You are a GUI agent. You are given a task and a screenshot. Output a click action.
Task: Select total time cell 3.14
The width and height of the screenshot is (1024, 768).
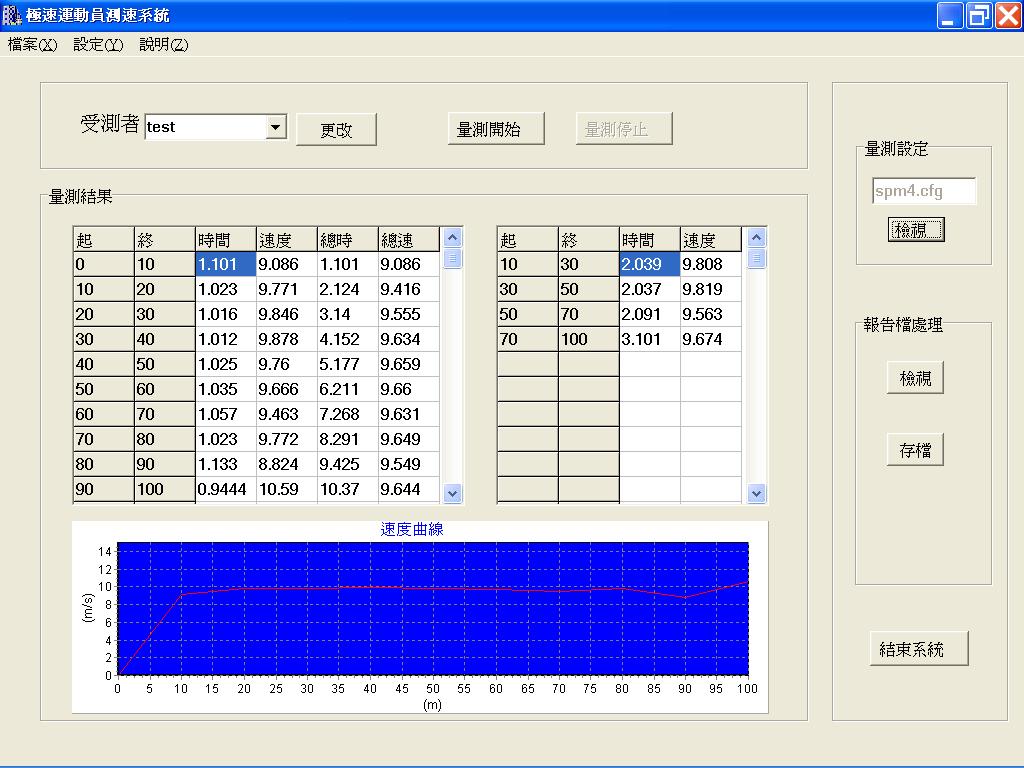pyautogui.click(x=347, y=314)
